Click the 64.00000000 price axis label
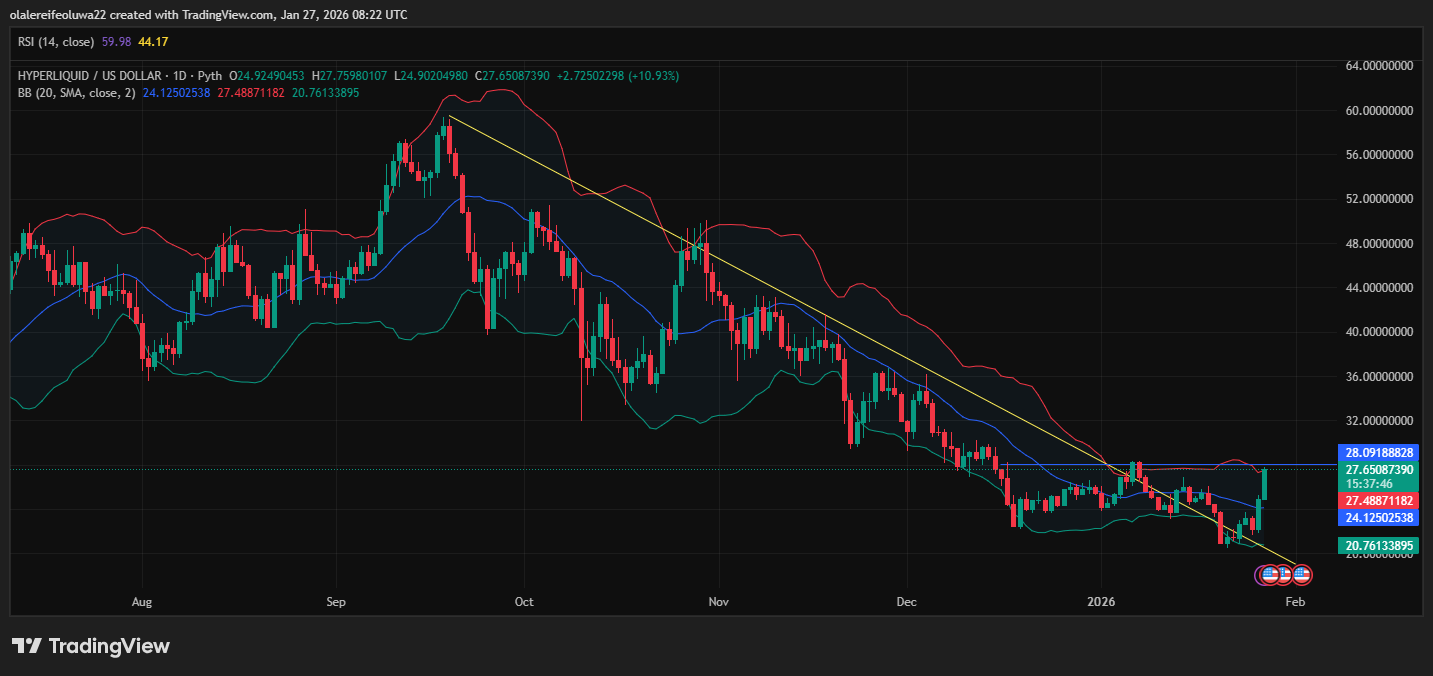 click(1379, 65)
